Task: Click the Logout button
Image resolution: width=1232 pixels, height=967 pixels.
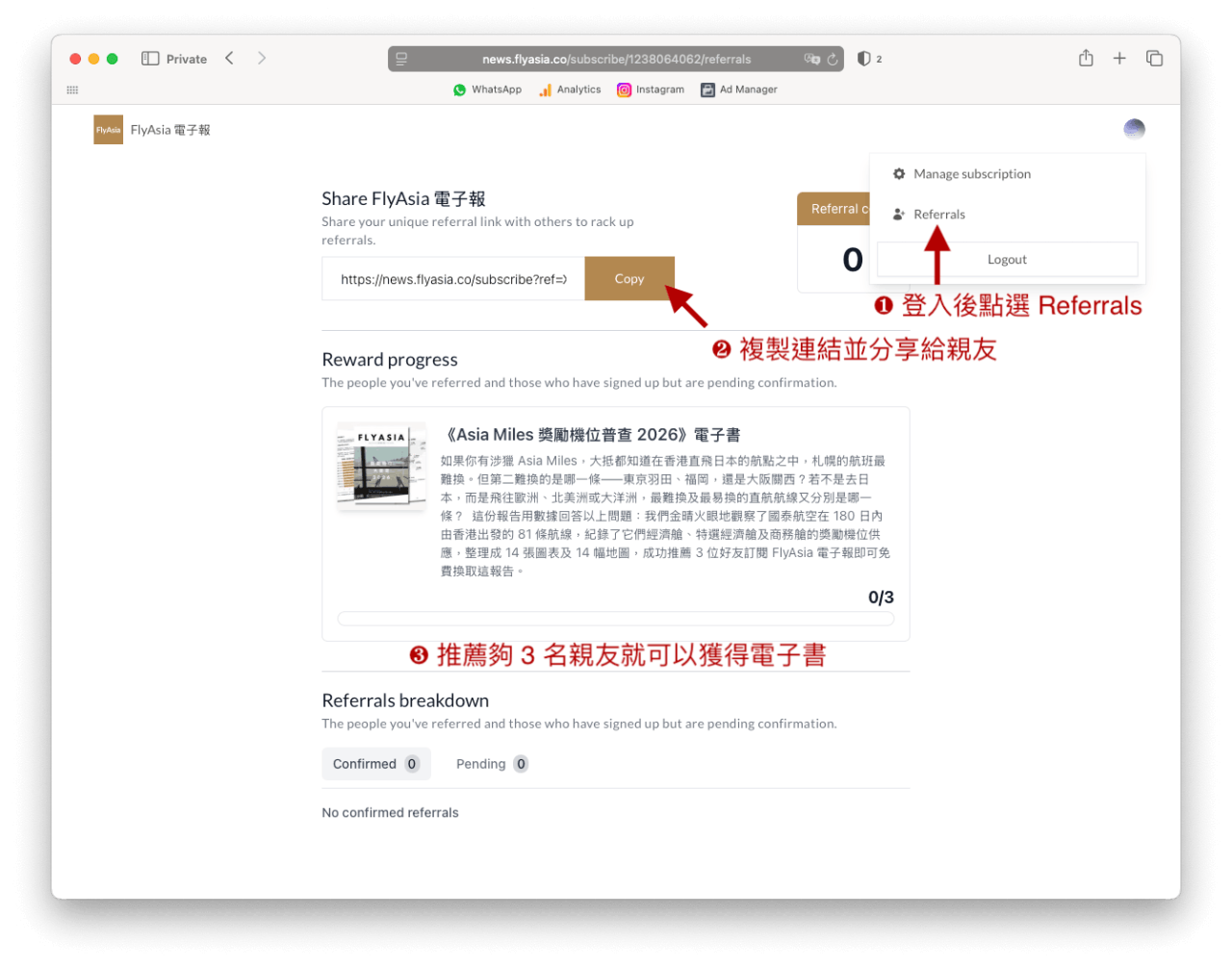Action: (x=1007, y=260)
